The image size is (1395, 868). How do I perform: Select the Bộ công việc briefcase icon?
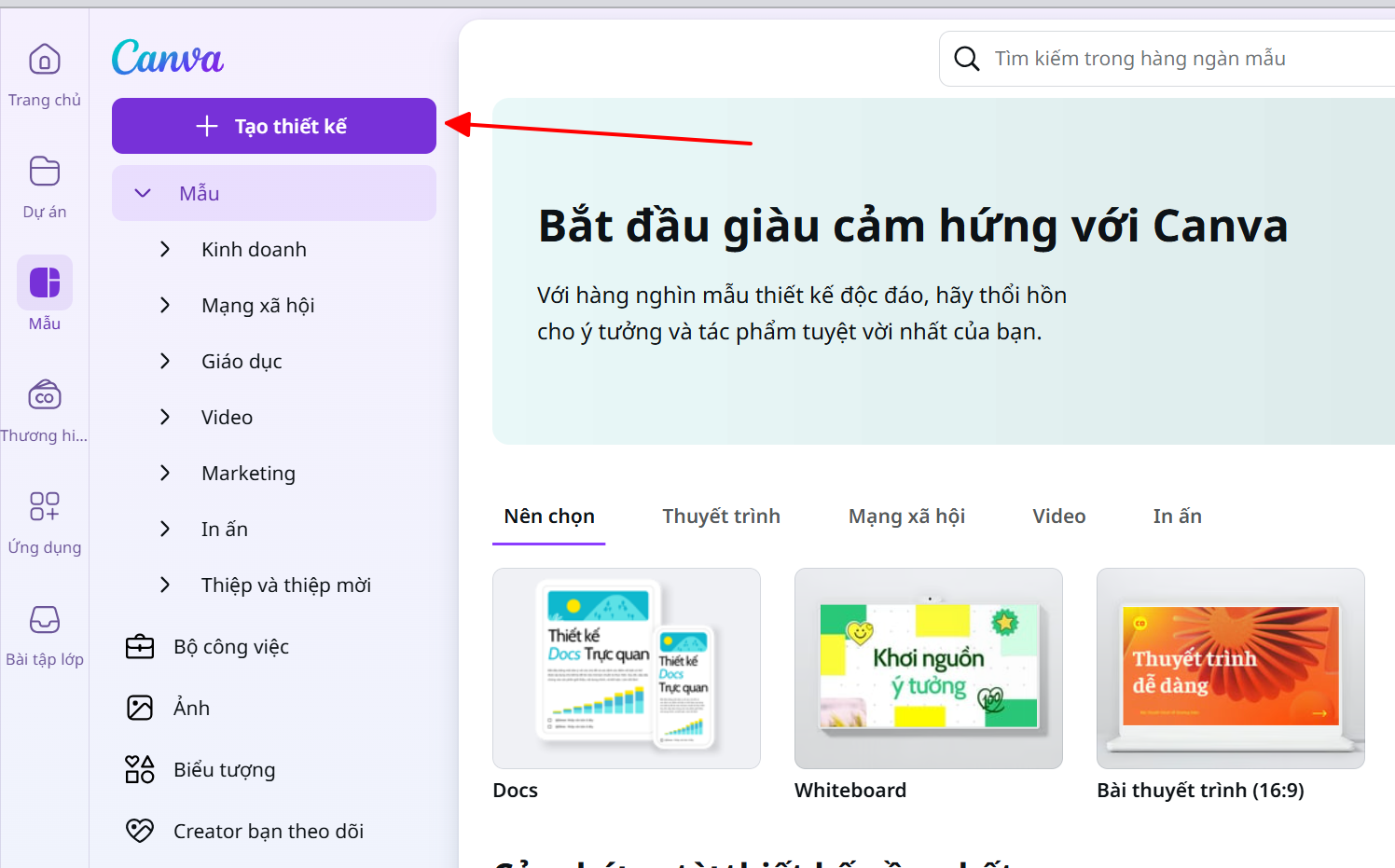click(140, 646)
